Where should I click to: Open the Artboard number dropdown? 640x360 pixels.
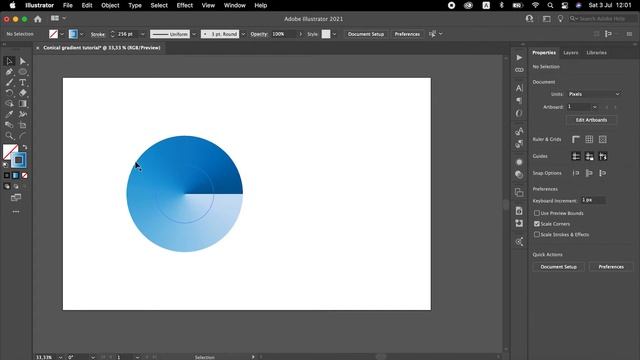tap(595, 107)
